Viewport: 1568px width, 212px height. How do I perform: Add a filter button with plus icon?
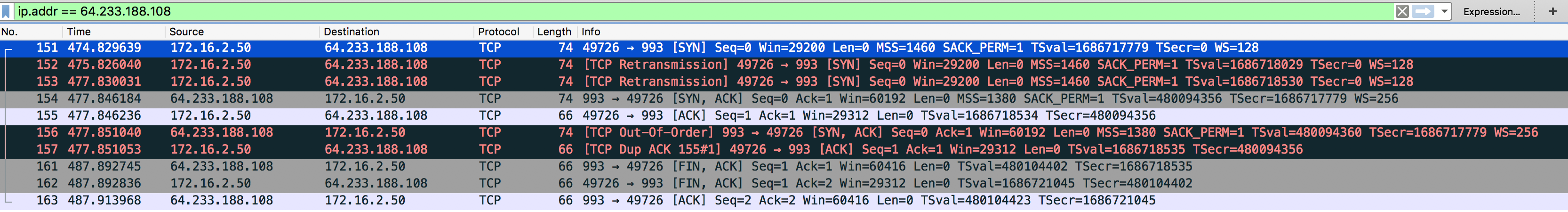(1552, 12)
